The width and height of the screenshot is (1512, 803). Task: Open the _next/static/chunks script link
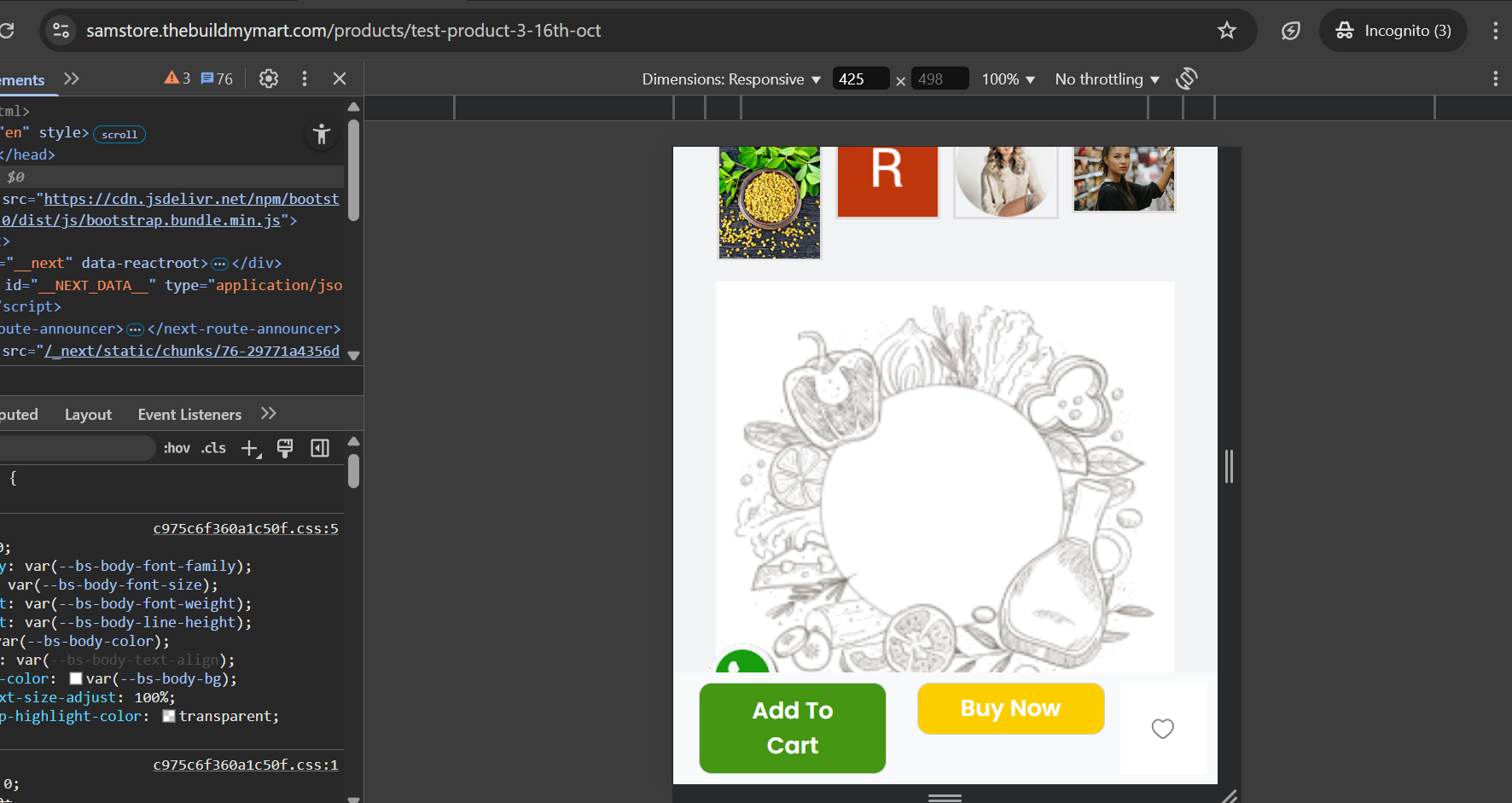[192, 351]
